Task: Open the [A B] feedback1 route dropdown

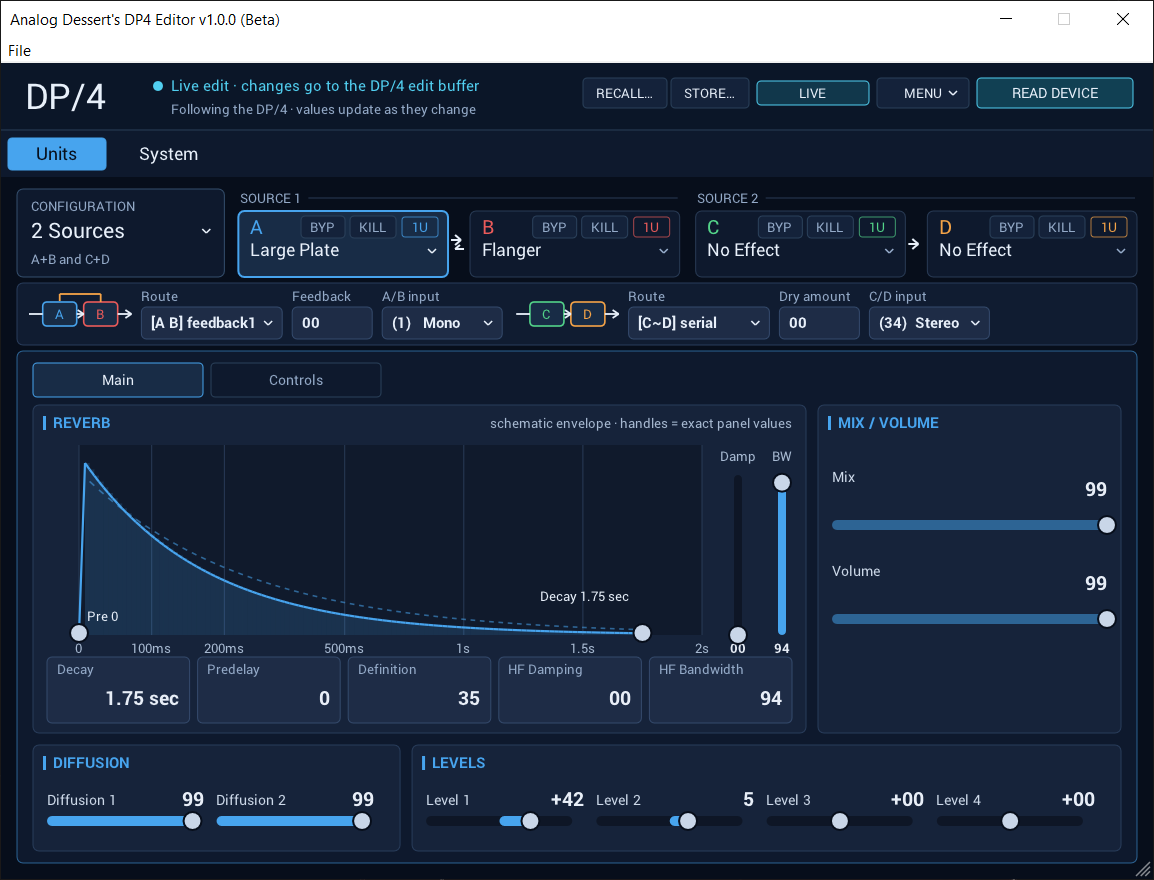Action: click(x=212, y=323)
